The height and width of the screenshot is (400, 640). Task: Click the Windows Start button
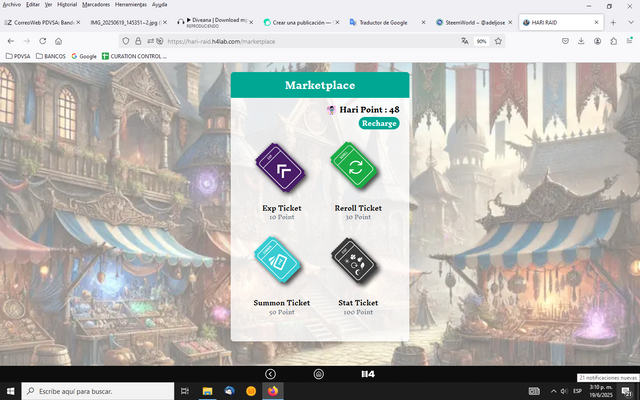(10, 391)
